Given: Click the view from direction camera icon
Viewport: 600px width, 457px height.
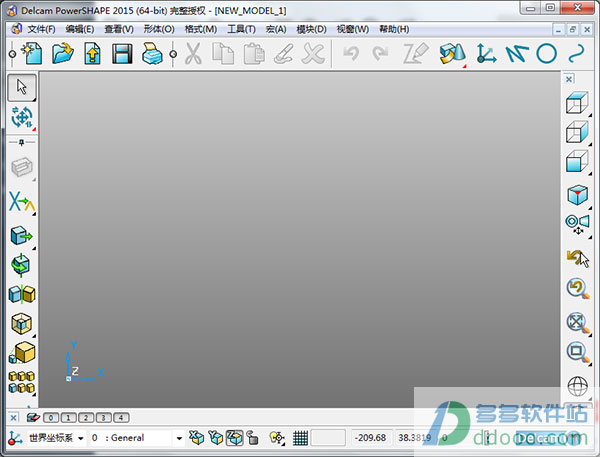Looking at the screenshot, I should 578,225.
